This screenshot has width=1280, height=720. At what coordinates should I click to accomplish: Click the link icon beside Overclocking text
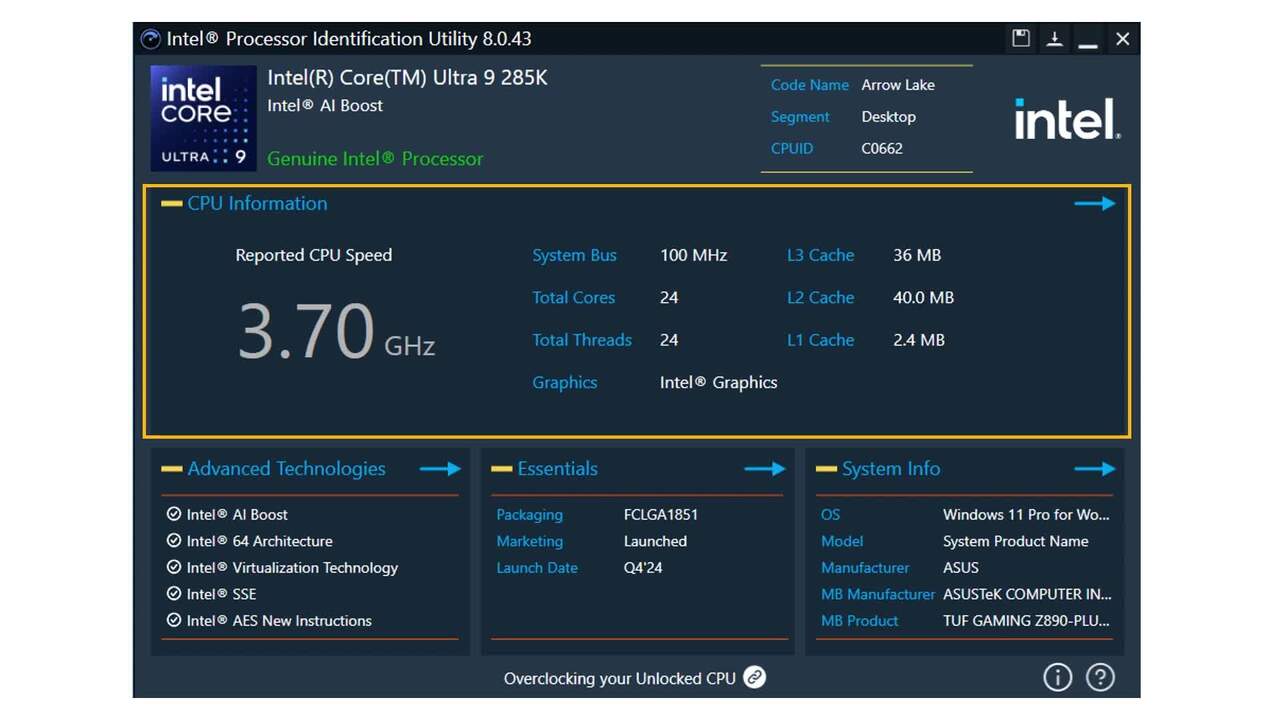755,678
